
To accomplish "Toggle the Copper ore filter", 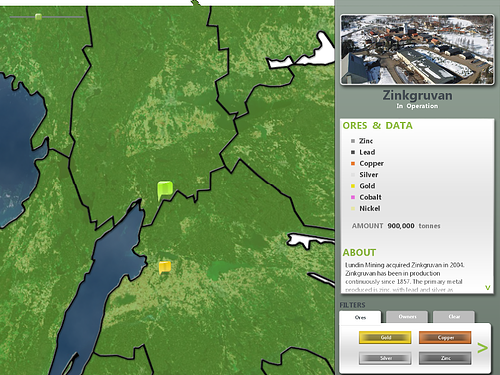I will 445,337.
